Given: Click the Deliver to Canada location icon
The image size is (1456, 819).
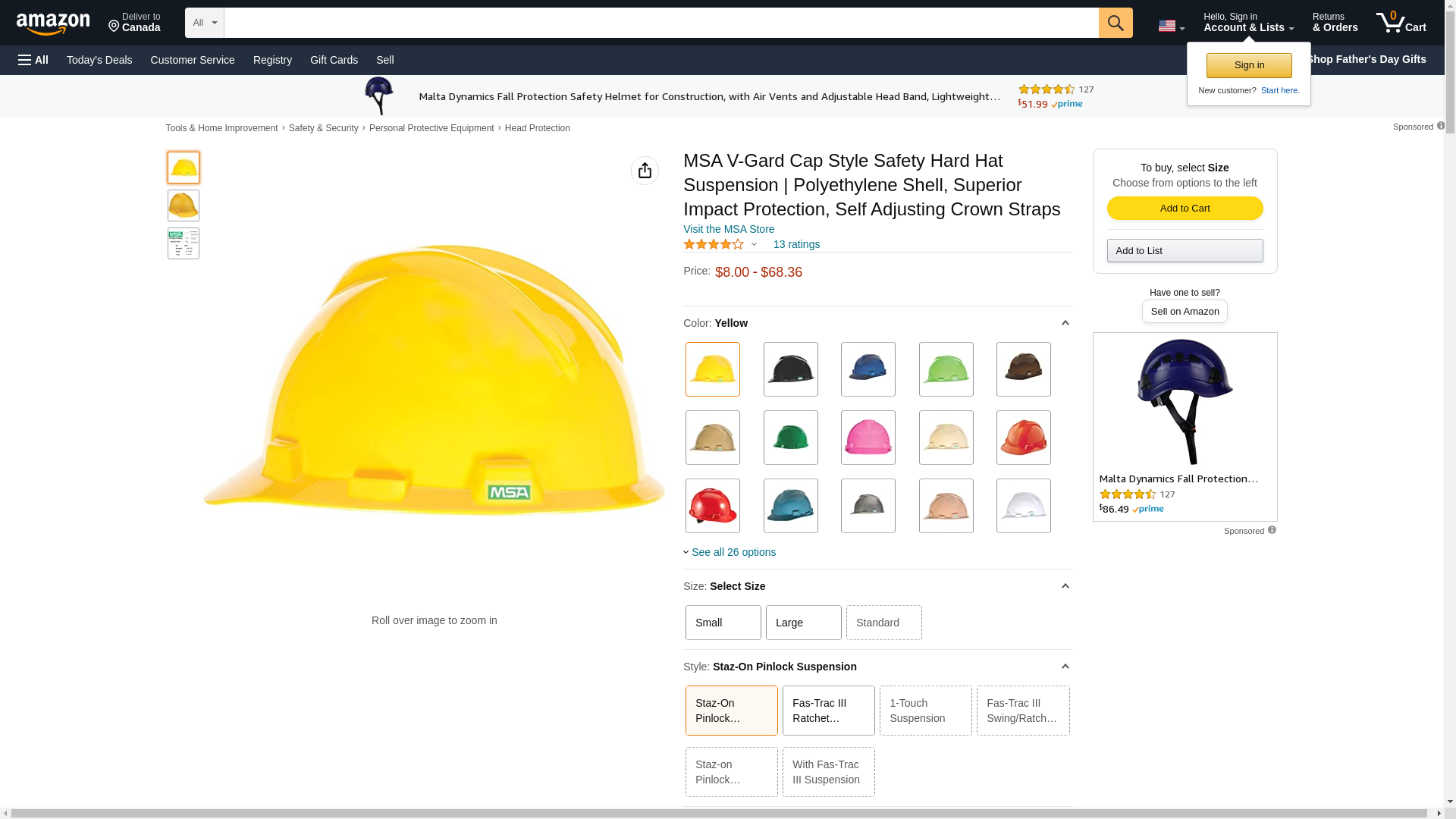Looking at the screenshot, I should [115, 27].
